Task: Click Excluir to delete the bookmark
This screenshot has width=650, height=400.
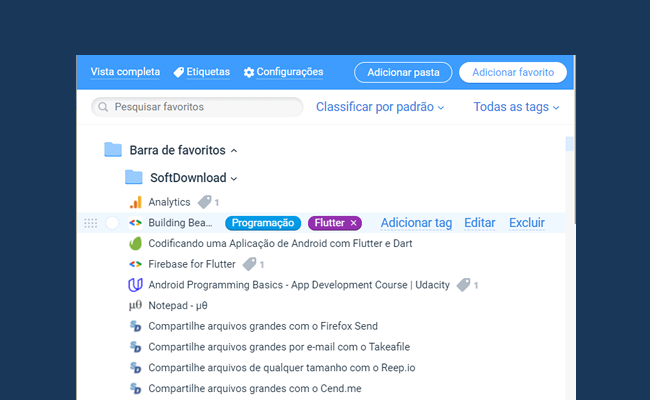Action: click(x=526, y=223)
